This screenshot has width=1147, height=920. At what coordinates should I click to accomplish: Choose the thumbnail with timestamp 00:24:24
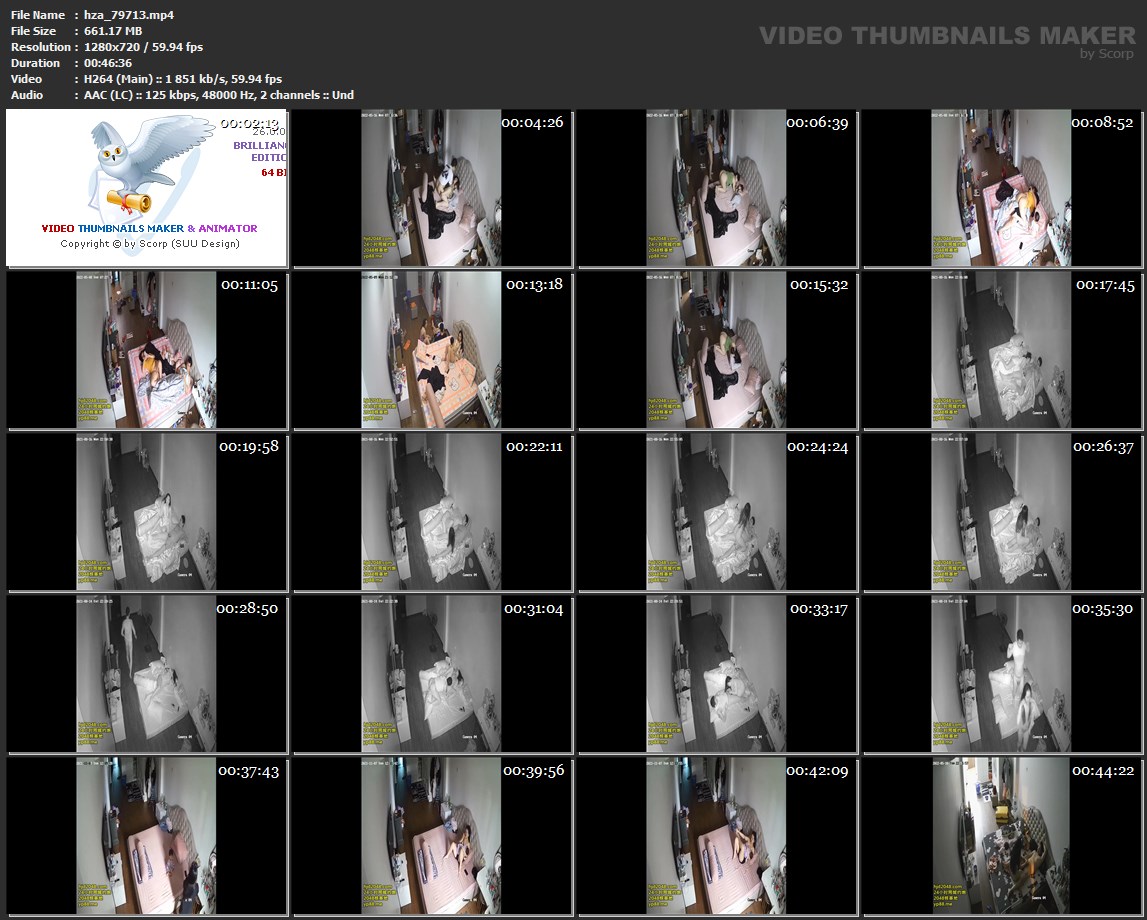pyautogui.click(x=717, y=512)
